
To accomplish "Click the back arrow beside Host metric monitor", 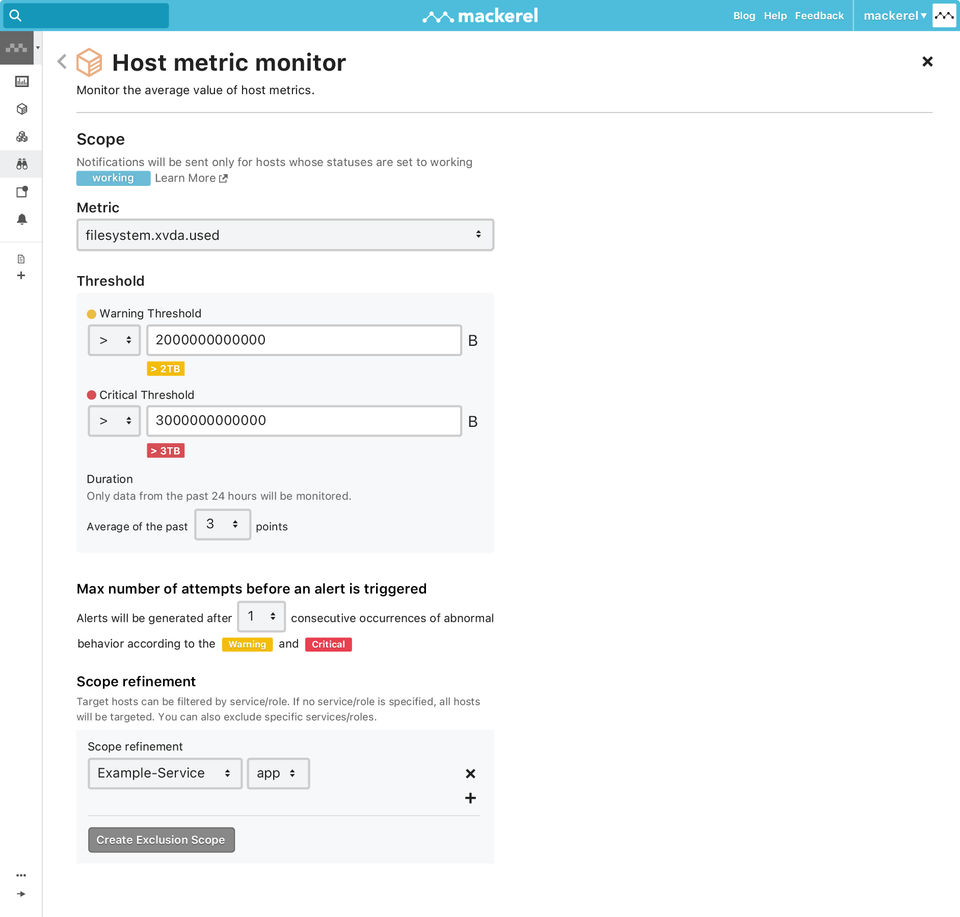I will click(x=62, y=62).
